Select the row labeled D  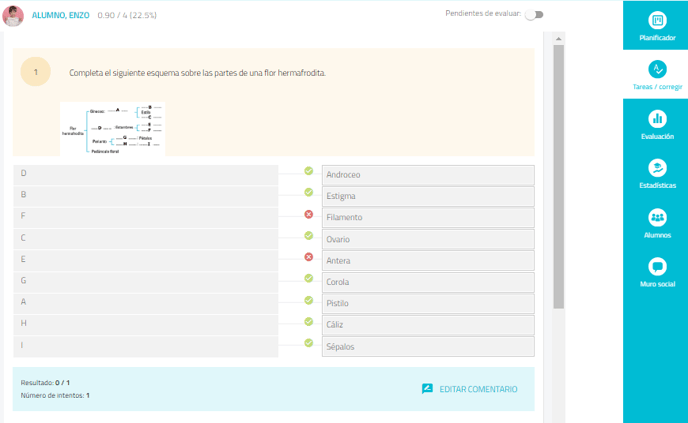tap(146, 175)
